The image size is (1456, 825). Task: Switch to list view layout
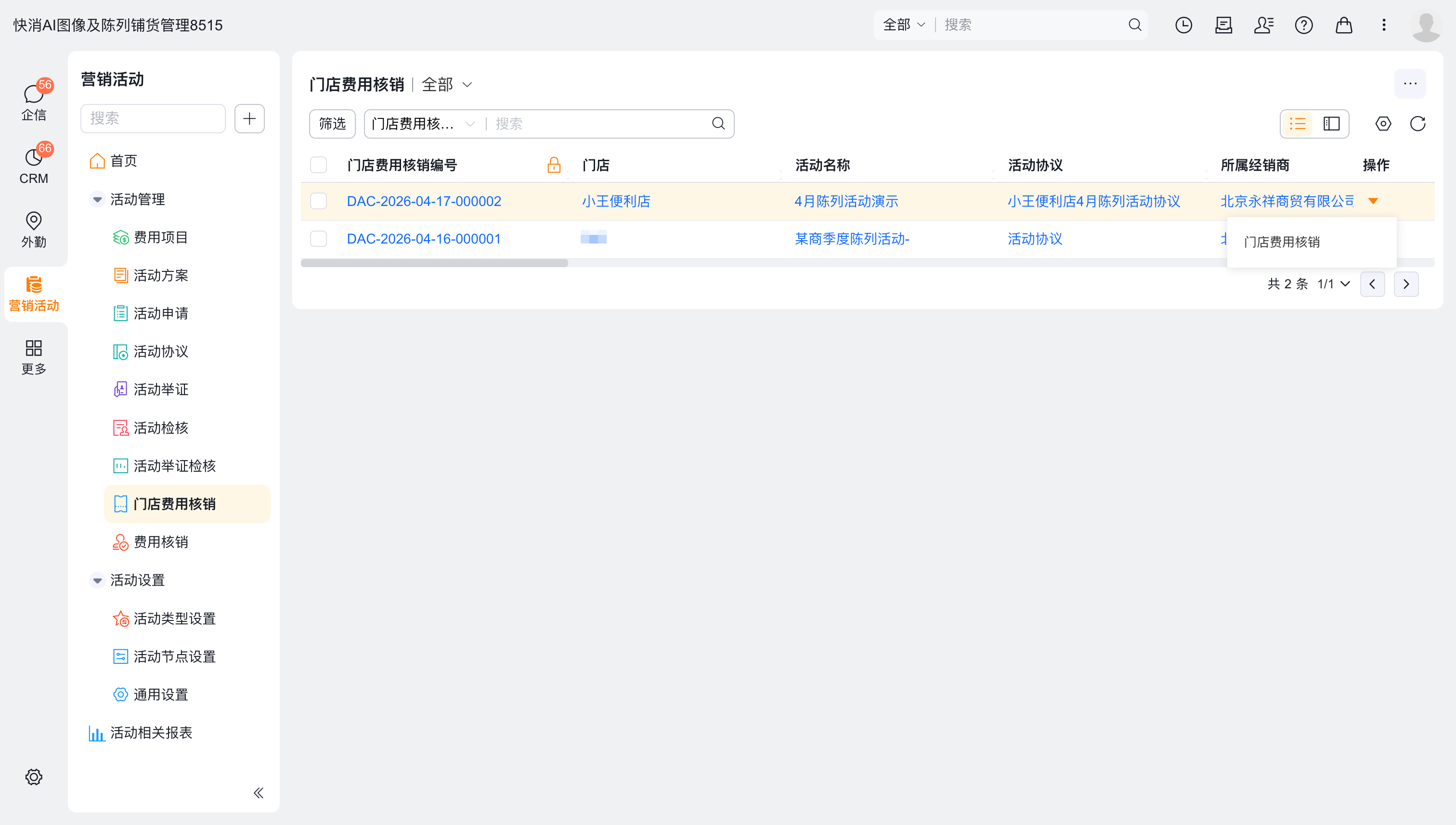[1297, 124]
